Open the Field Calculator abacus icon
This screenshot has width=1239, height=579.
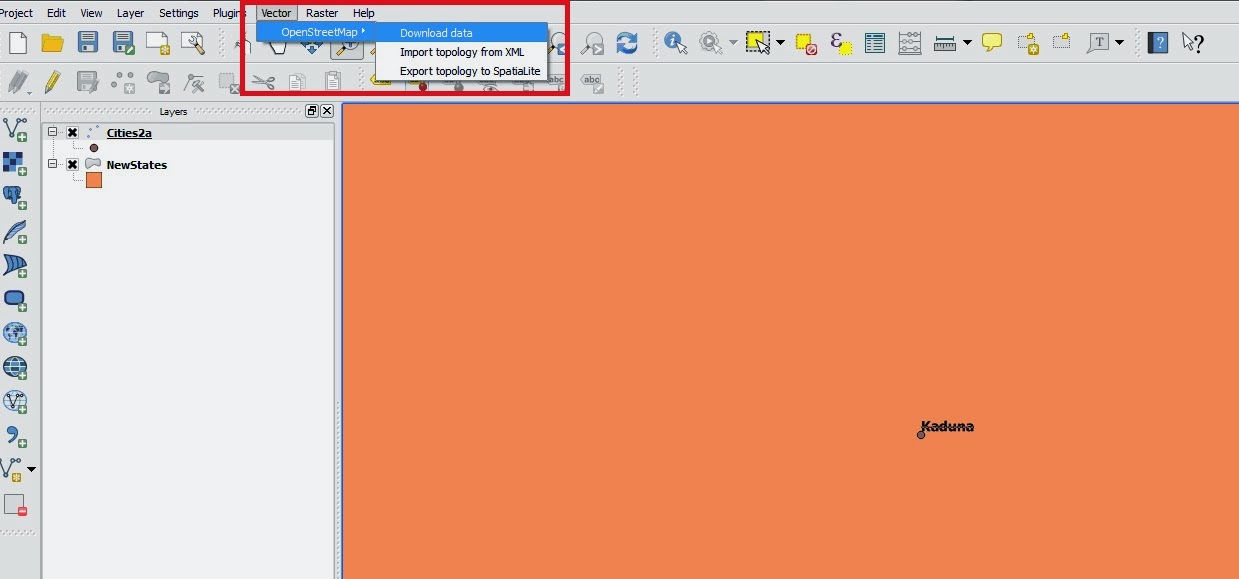click(910, 43)
